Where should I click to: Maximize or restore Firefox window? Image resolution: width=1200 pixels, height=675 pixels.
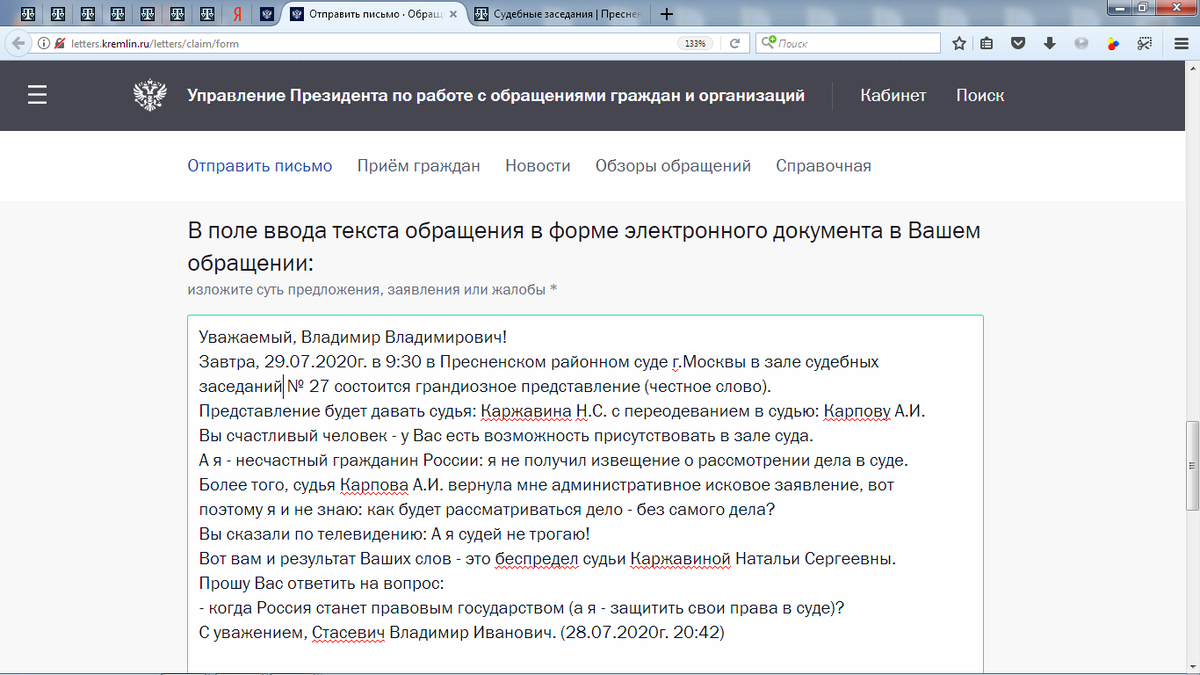1144,8
